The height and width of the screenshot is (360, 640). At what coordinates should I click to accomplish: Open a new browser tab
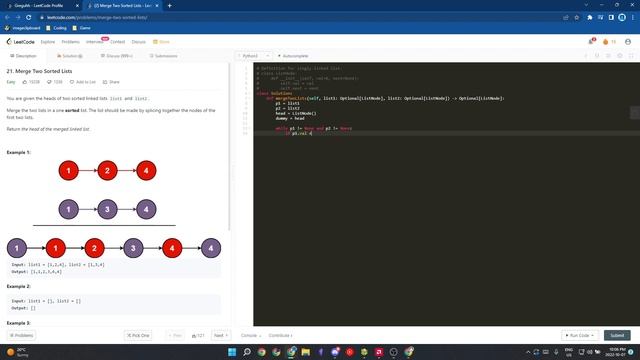[169, 6]
